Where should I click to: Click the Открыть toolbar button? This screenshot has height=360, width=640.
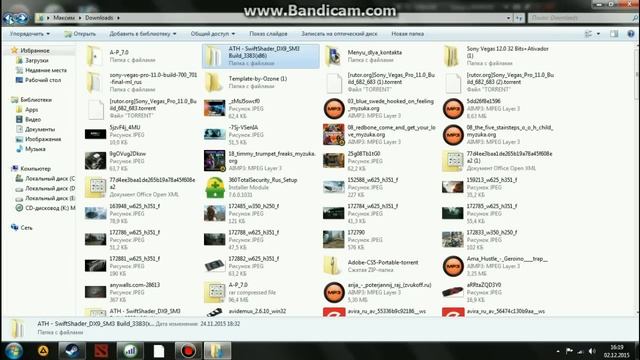coord(80,34)
